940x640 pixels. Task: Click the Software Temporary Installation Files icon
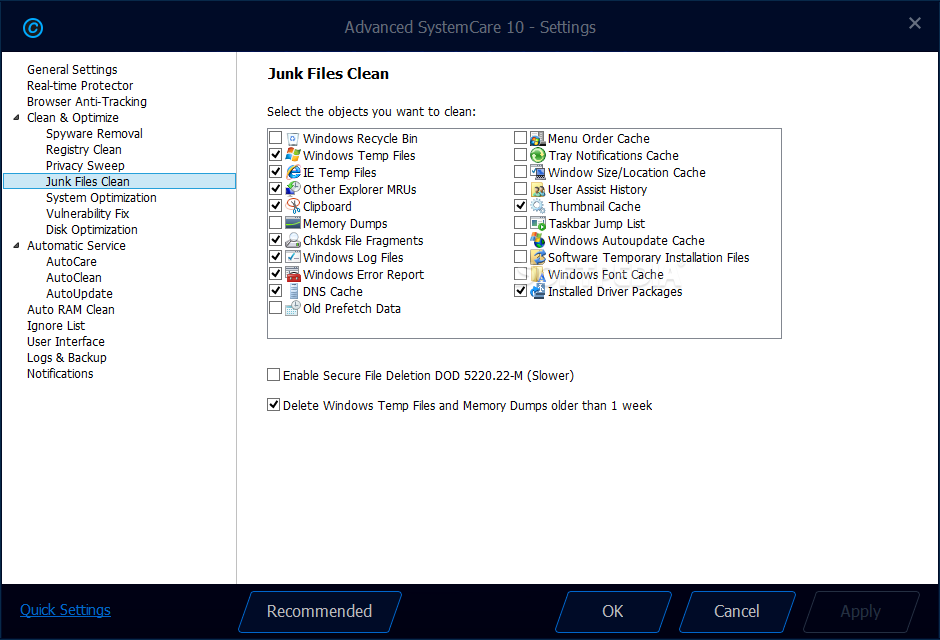[538, 257]
